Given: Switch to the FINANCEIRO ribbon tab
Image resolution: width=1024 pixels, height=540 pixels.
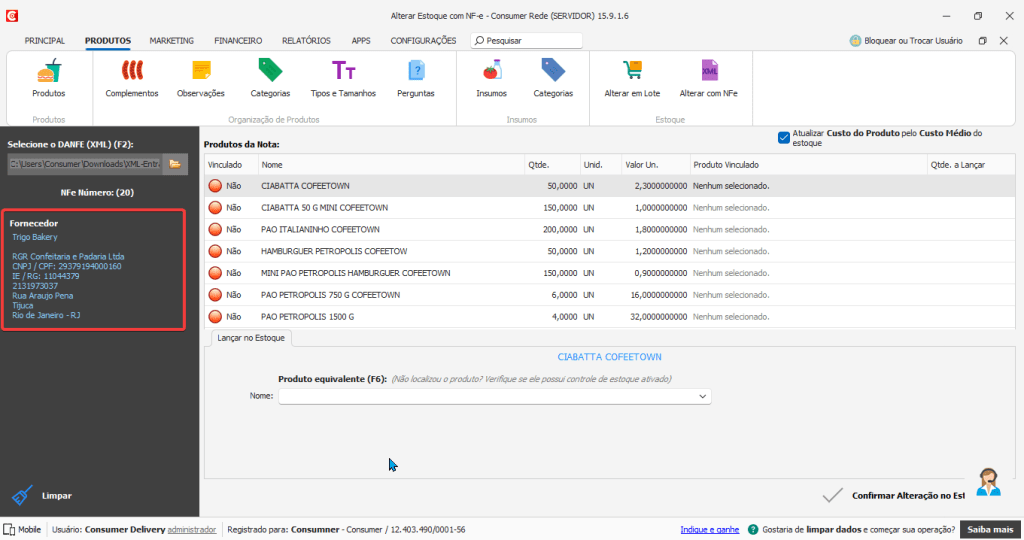Looking at the screenshot, I should 238,41.
